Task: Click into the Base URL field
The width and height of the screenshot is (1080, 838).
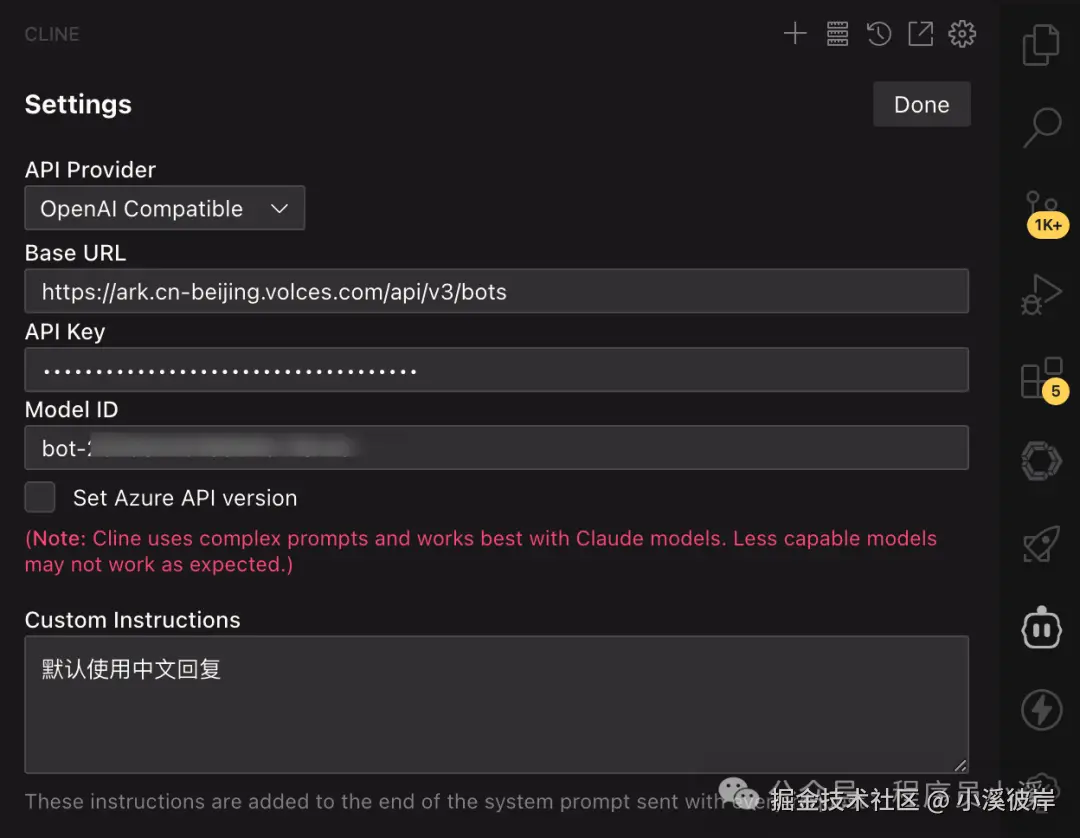Action: click(497, 291)
